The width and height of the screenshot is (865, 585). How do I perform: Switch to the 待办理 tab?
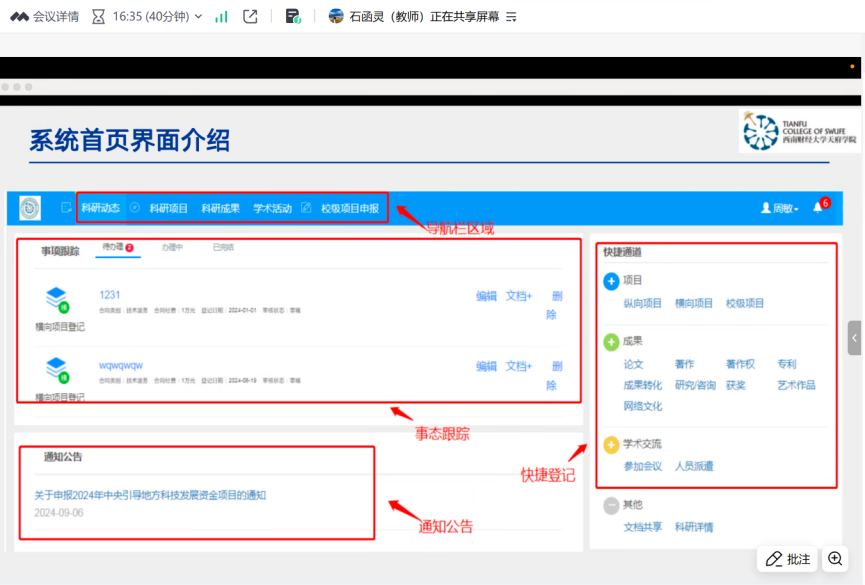tap(112, 247)
